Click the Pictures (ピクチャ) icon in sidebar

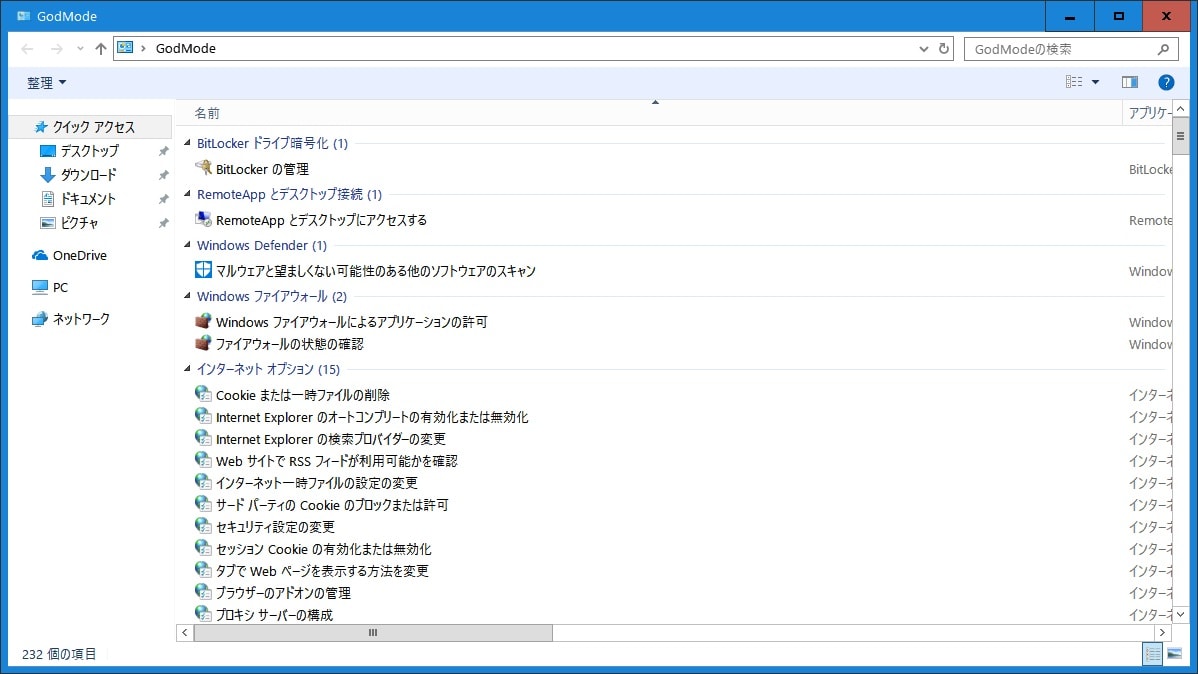tap(47, 223)
